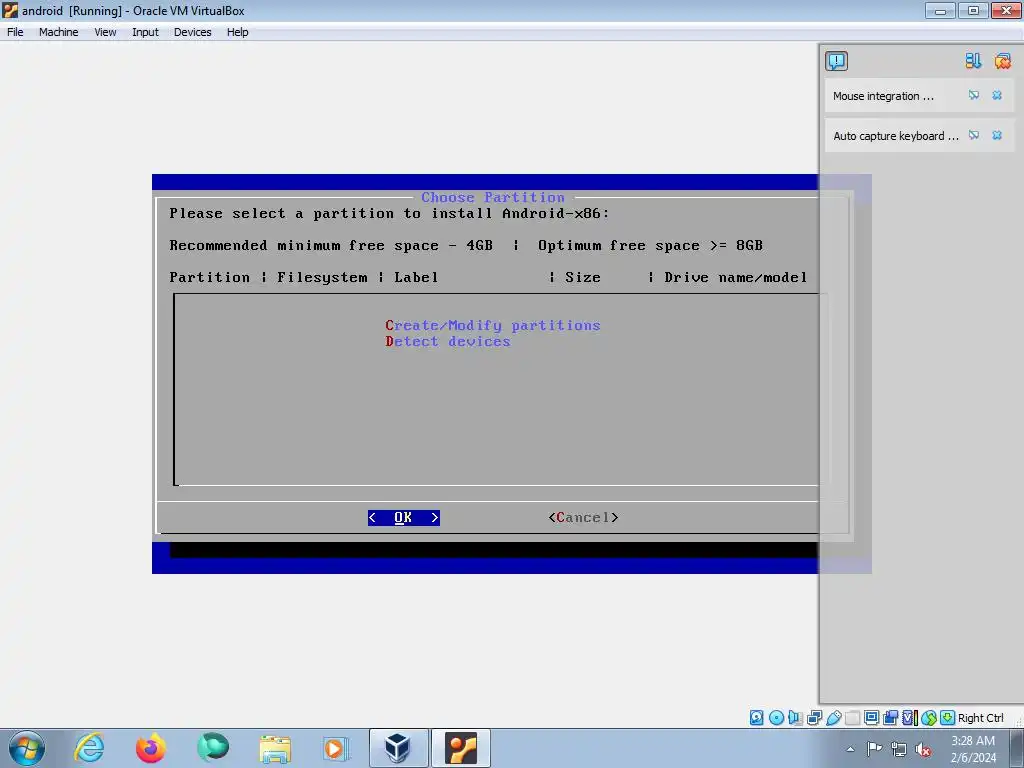This screenshot has width=1024, height=768.
Task: Click the USB devices status icon
Action: point(833,718)
